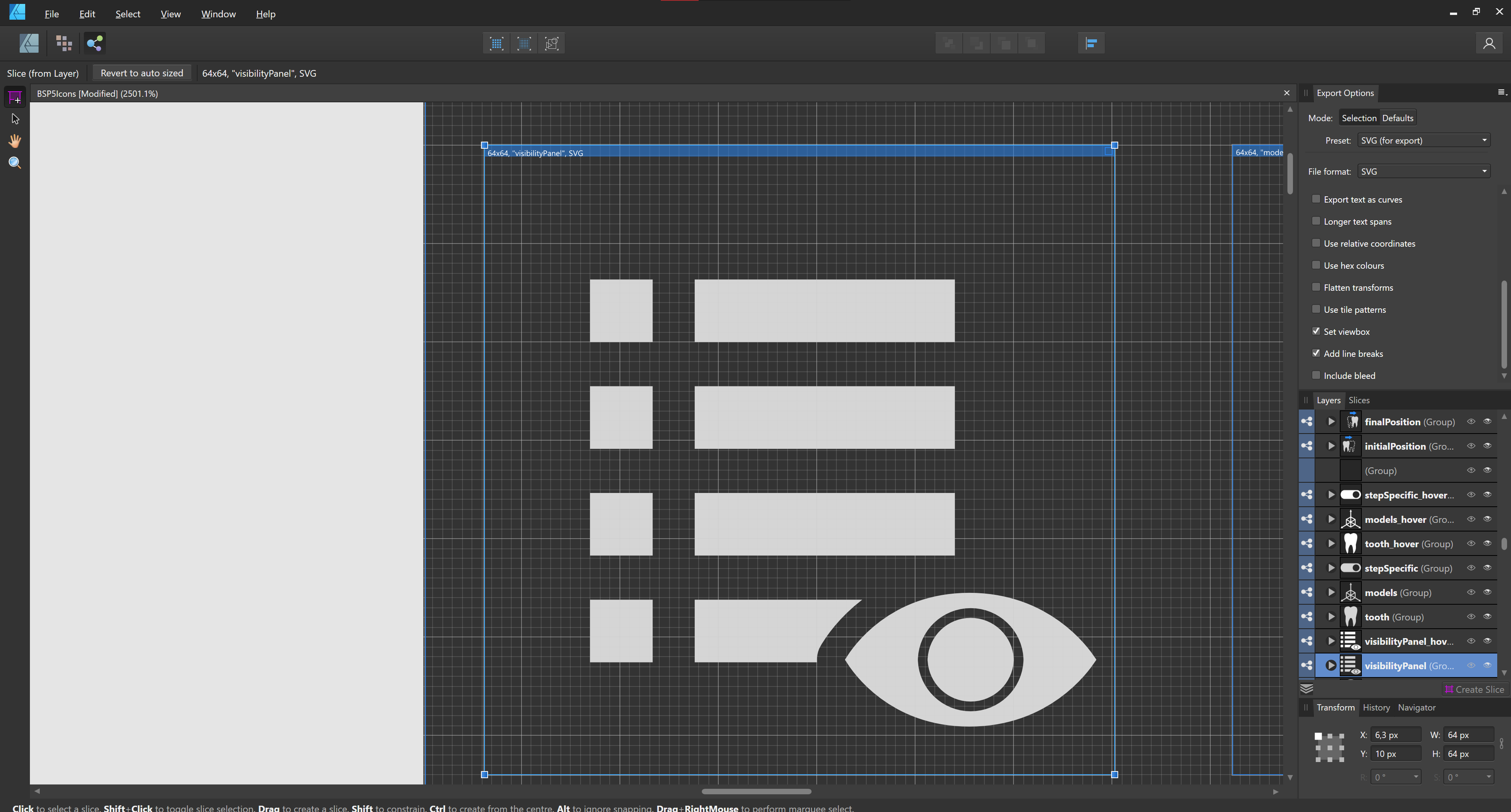The image size is (1511, 812).
Task: Switch to the Slices tab
Action: [x=1360, y=400]
